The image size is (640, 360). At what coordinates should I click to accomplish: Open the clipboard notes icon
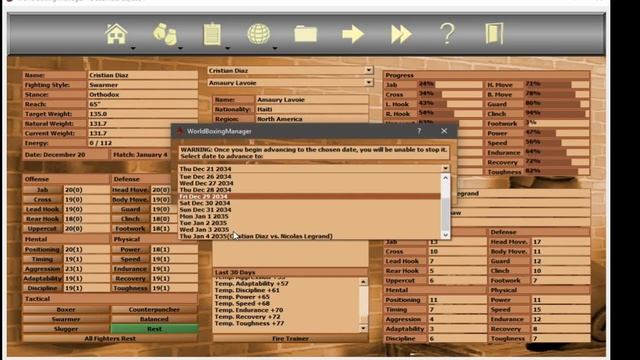coord(212,34)
